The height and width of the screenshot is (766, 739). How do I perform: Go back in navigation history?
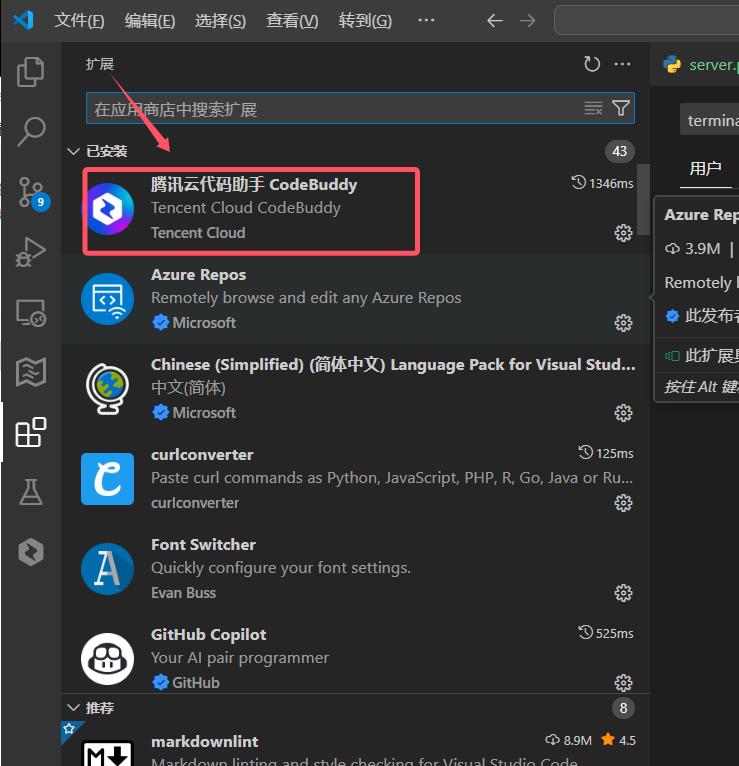click(495, 21)
